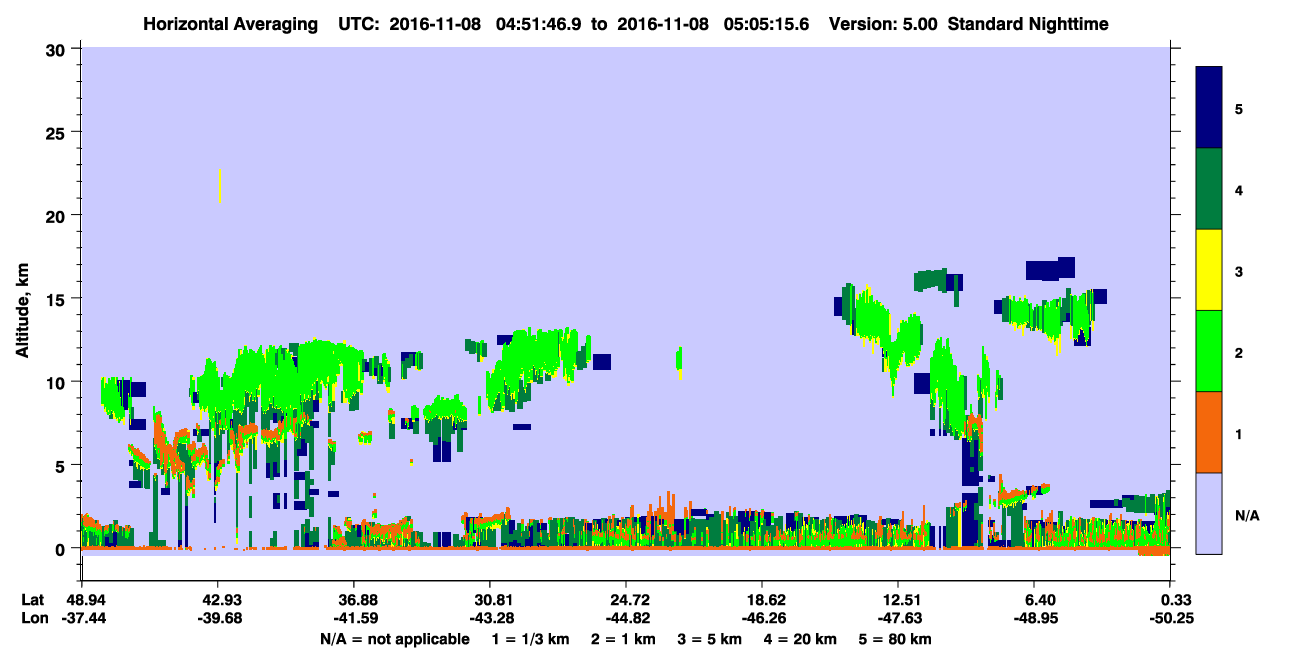Viewport: 1300px width, 667px height.
Task: Click the longitude value '-50.25'
Action: click(x=1171, y=619)
